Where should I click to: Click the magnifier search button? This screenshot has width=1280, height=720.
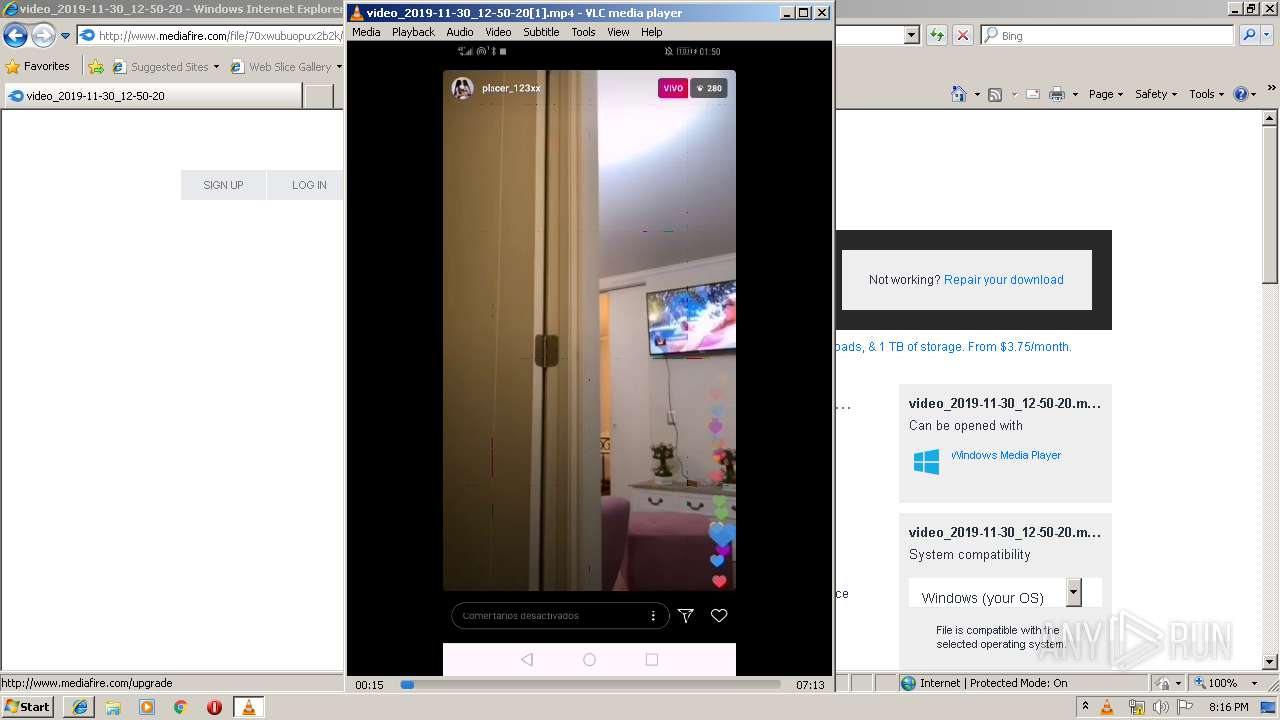tap(1248, 35)
